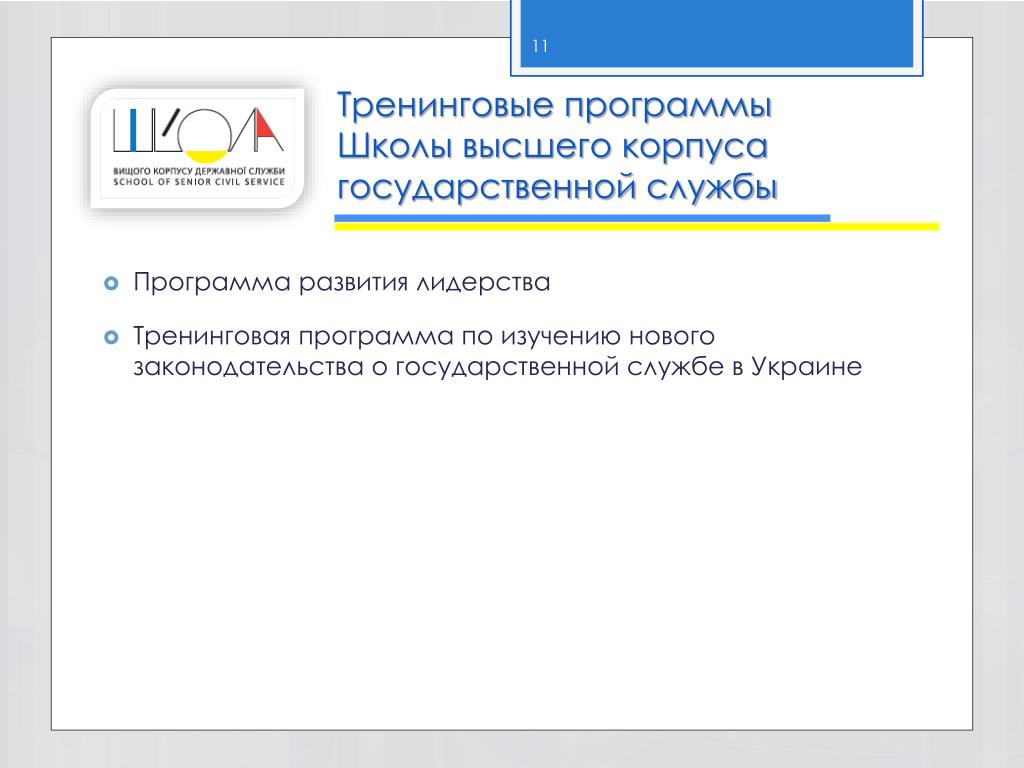Screen dimensions: 1024x768
Task: Click the School of Senior Civil Service logo
Action: pyautogui.click(x=198, y=148)
